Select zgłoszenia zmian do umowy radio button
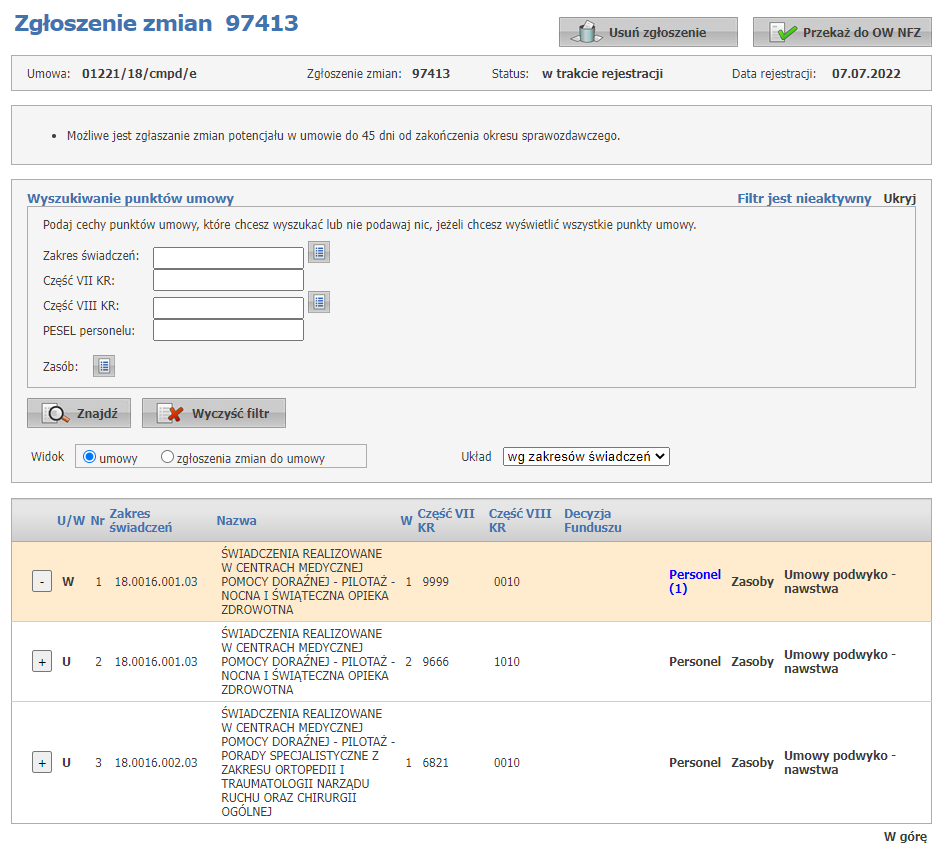The image size is (939, 849). [167, 457]
